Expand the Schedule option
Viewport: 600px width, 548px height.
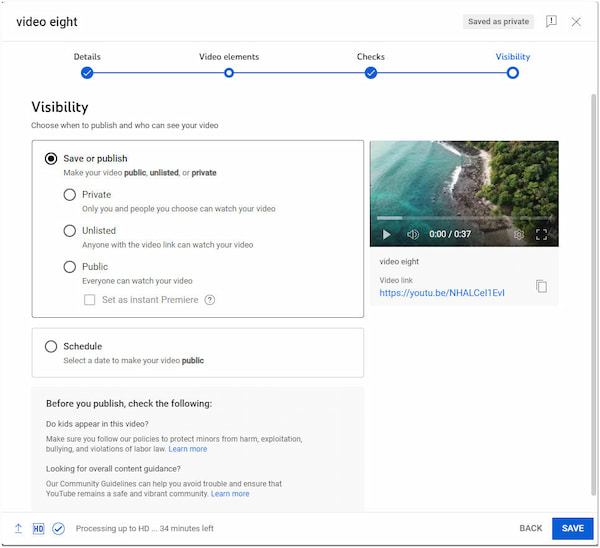[51, 346]
